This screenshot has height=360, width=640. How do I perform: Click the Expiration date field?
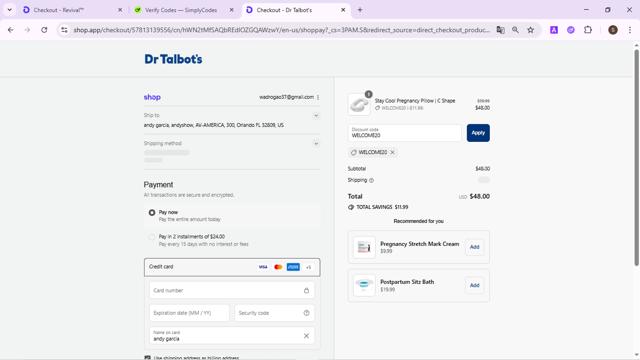(189, 313)
